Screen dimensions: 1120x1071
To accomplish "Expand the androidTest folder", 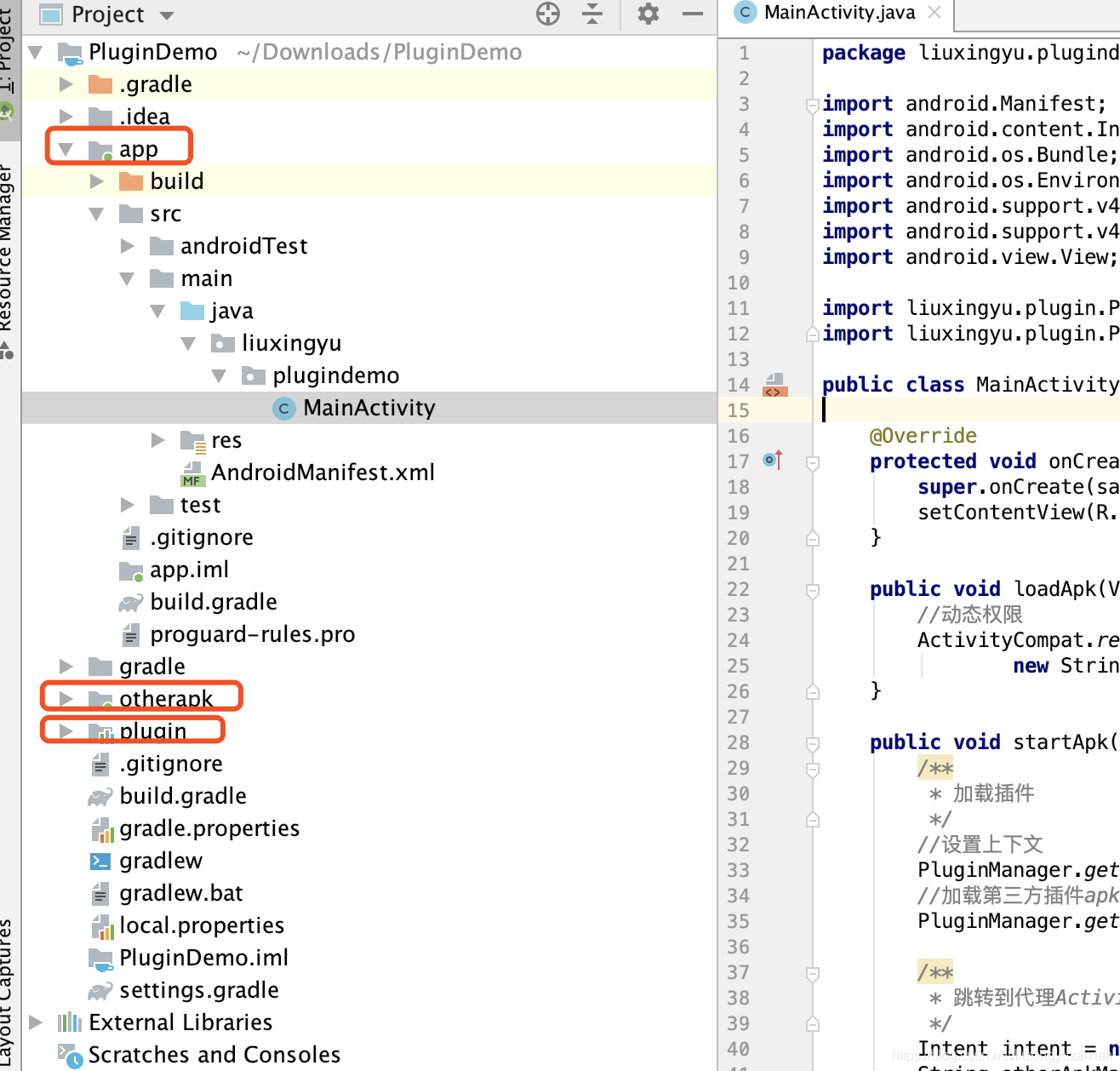I will point(128,246).
